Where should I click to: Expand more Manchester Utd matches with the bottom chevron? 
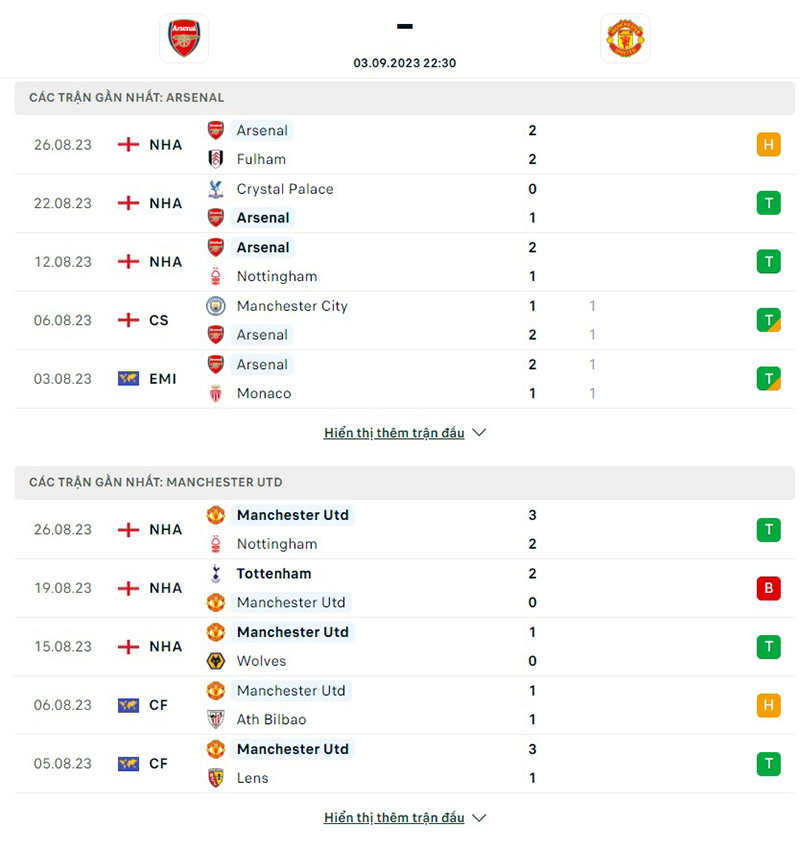pos(478,817)
